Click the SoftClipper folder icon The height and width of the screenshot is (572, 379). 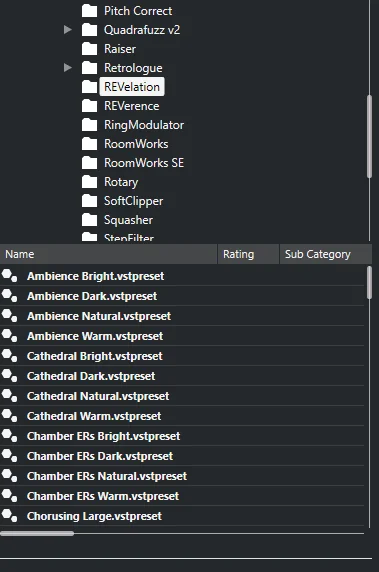[89, 201]
